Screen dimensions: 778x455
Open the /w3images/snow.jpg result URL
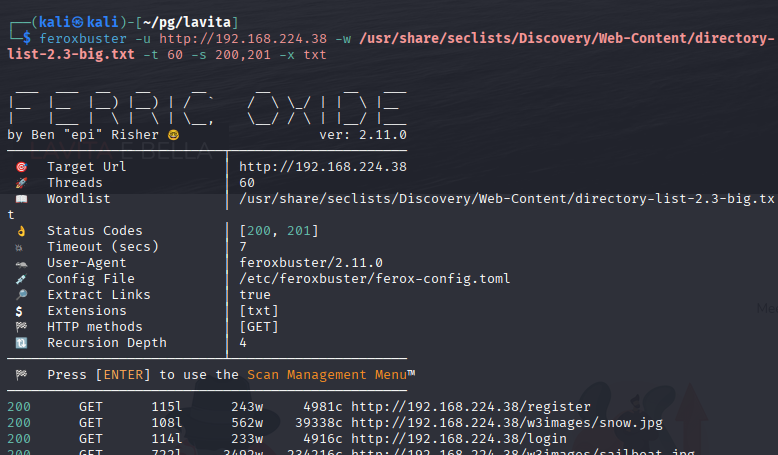click(507, 423)
